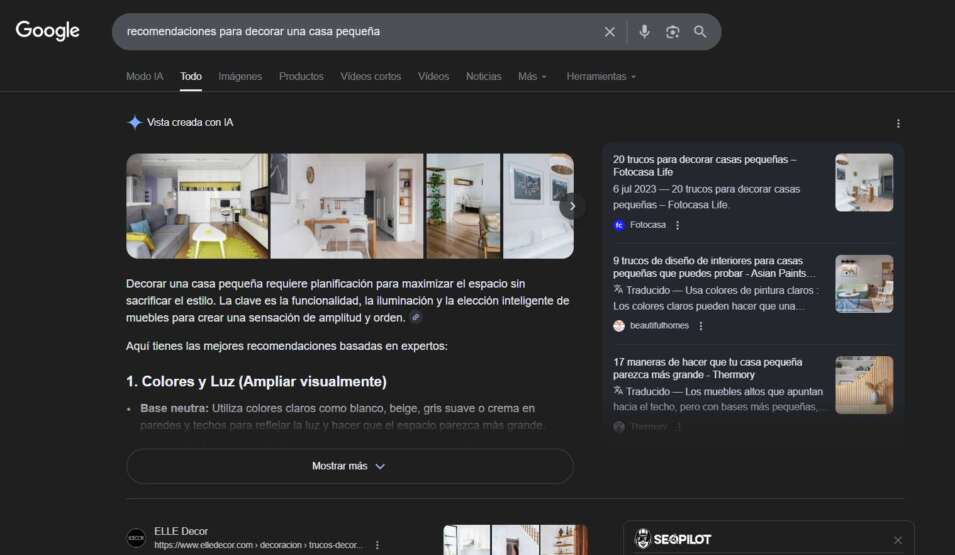Click the beautifulhomes source name
Image resolution: width=955 pixels, height=555 pixels.
click(659, 326)
